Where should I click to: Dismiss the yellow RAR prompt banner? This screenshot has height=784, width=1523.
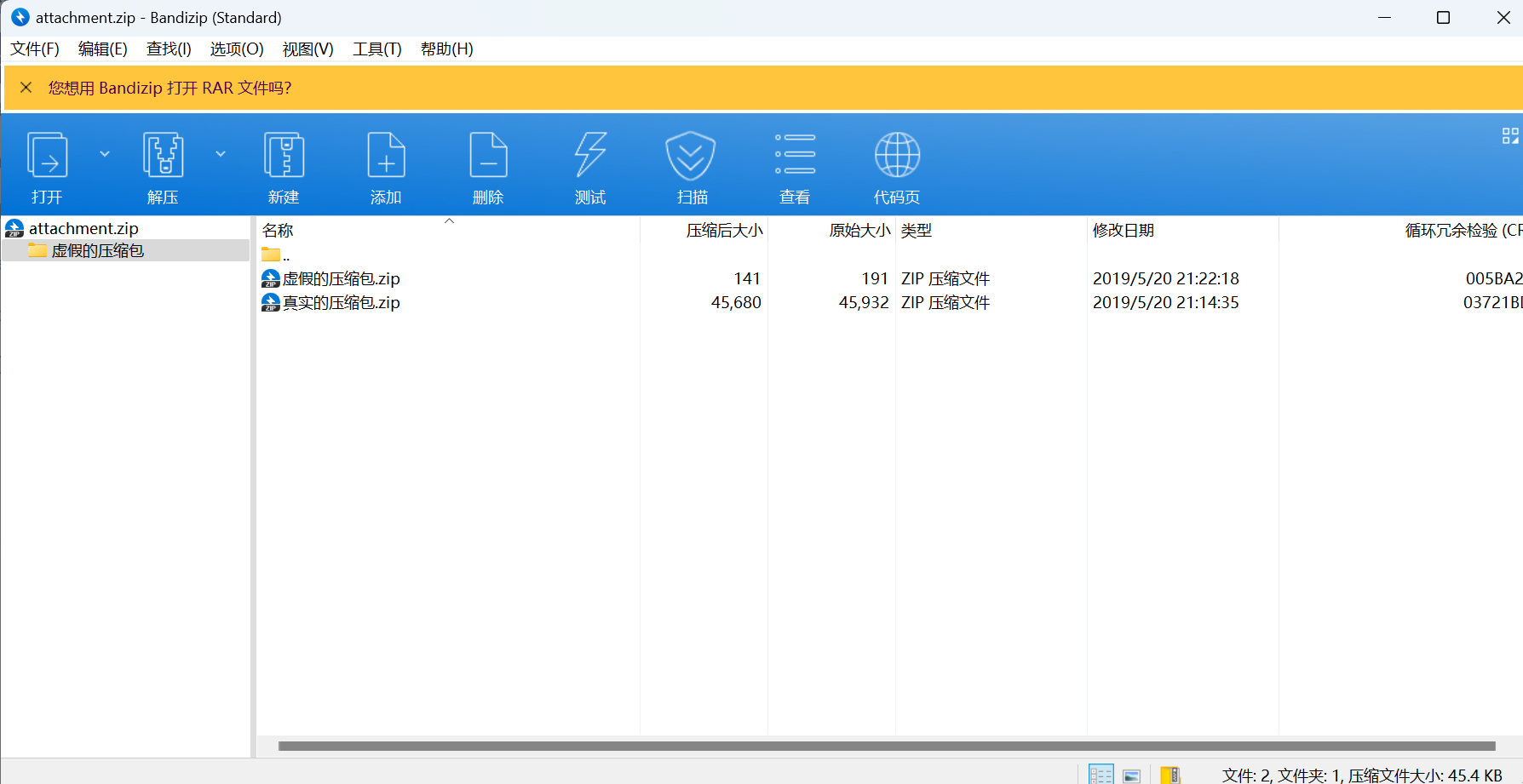(x=26, y=88)
